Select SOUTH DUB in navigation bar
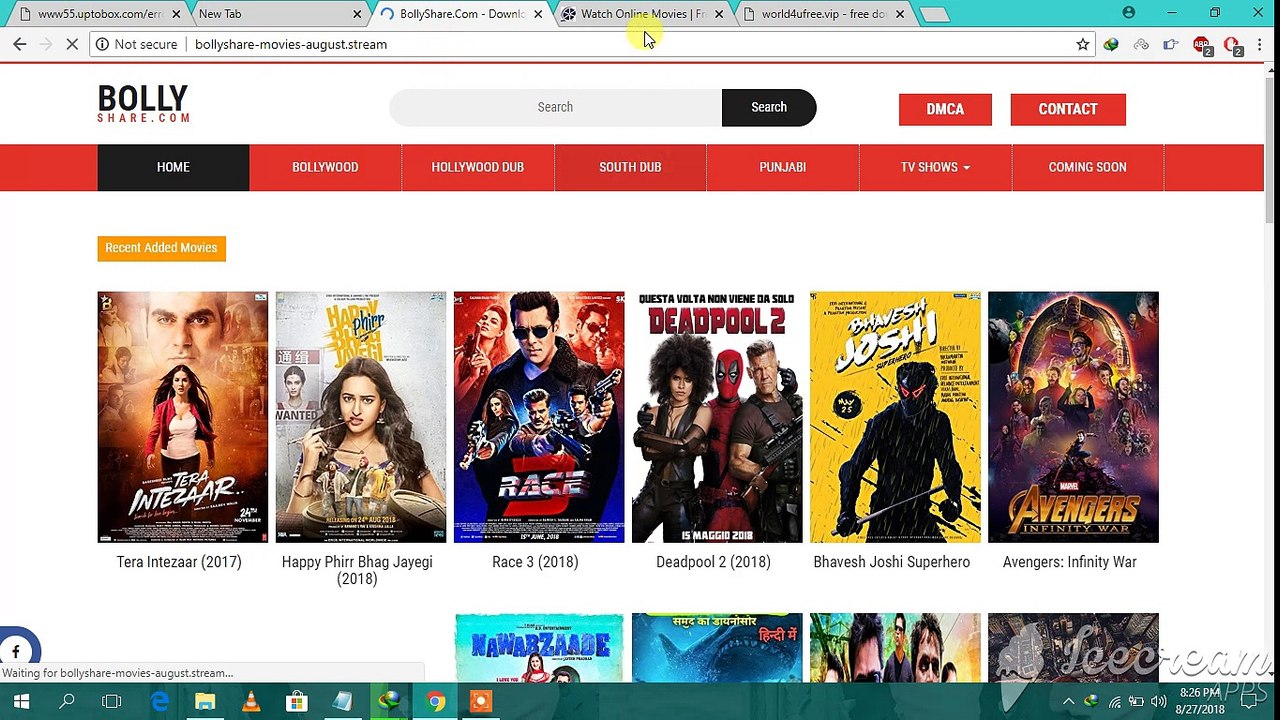The width and height of the screenshot is (1280, 720). [630, 167]
